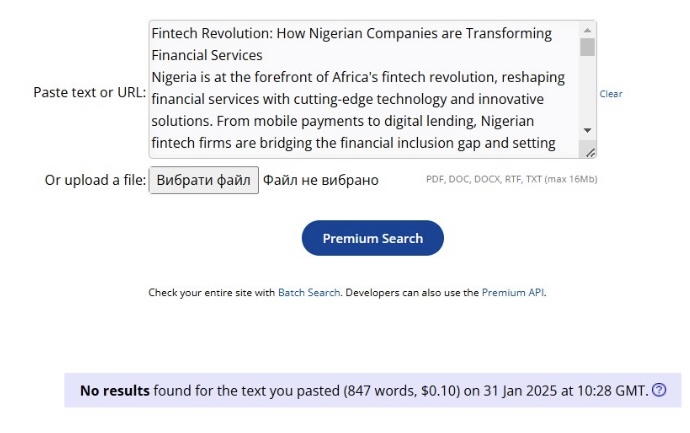
Task: Click the "Paste text or URL" label
Action: [89, 92]
